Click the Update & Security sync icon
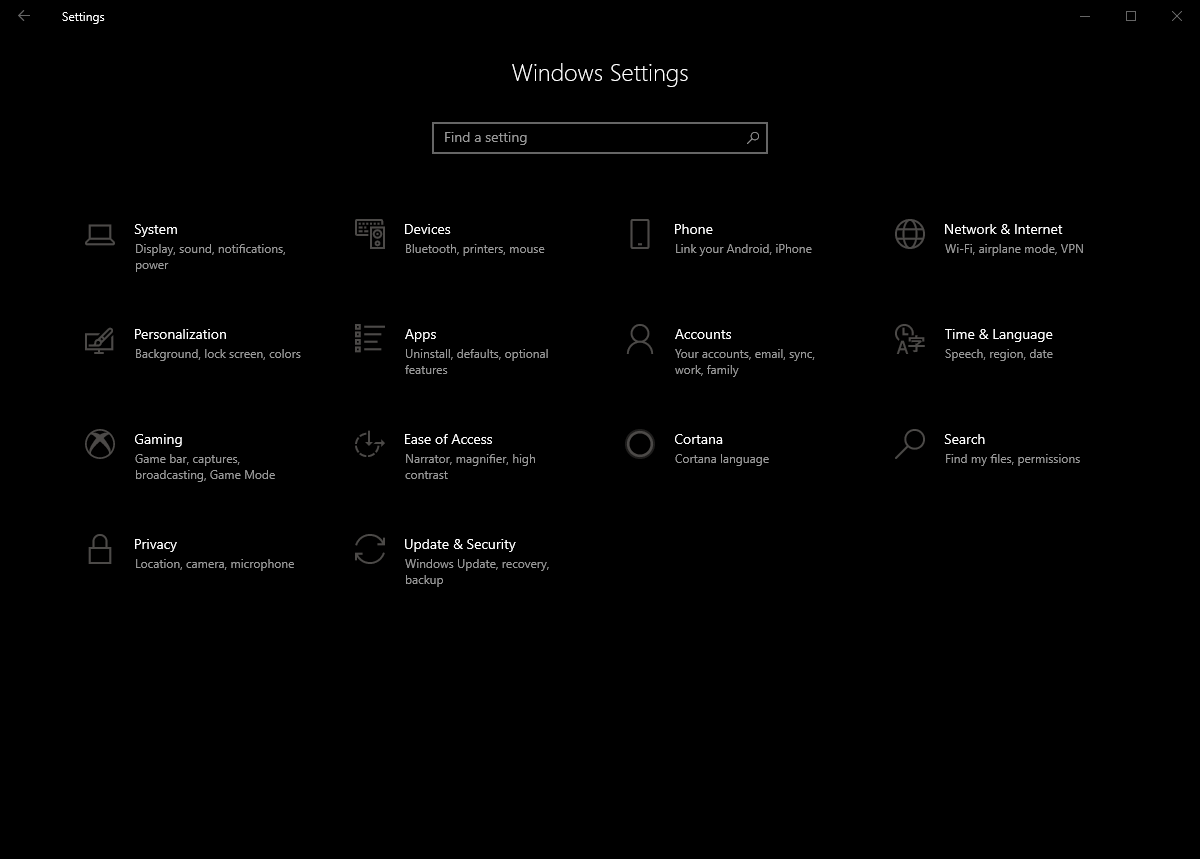This screenshot has width=1200, height=859. [x=369, y=550]
